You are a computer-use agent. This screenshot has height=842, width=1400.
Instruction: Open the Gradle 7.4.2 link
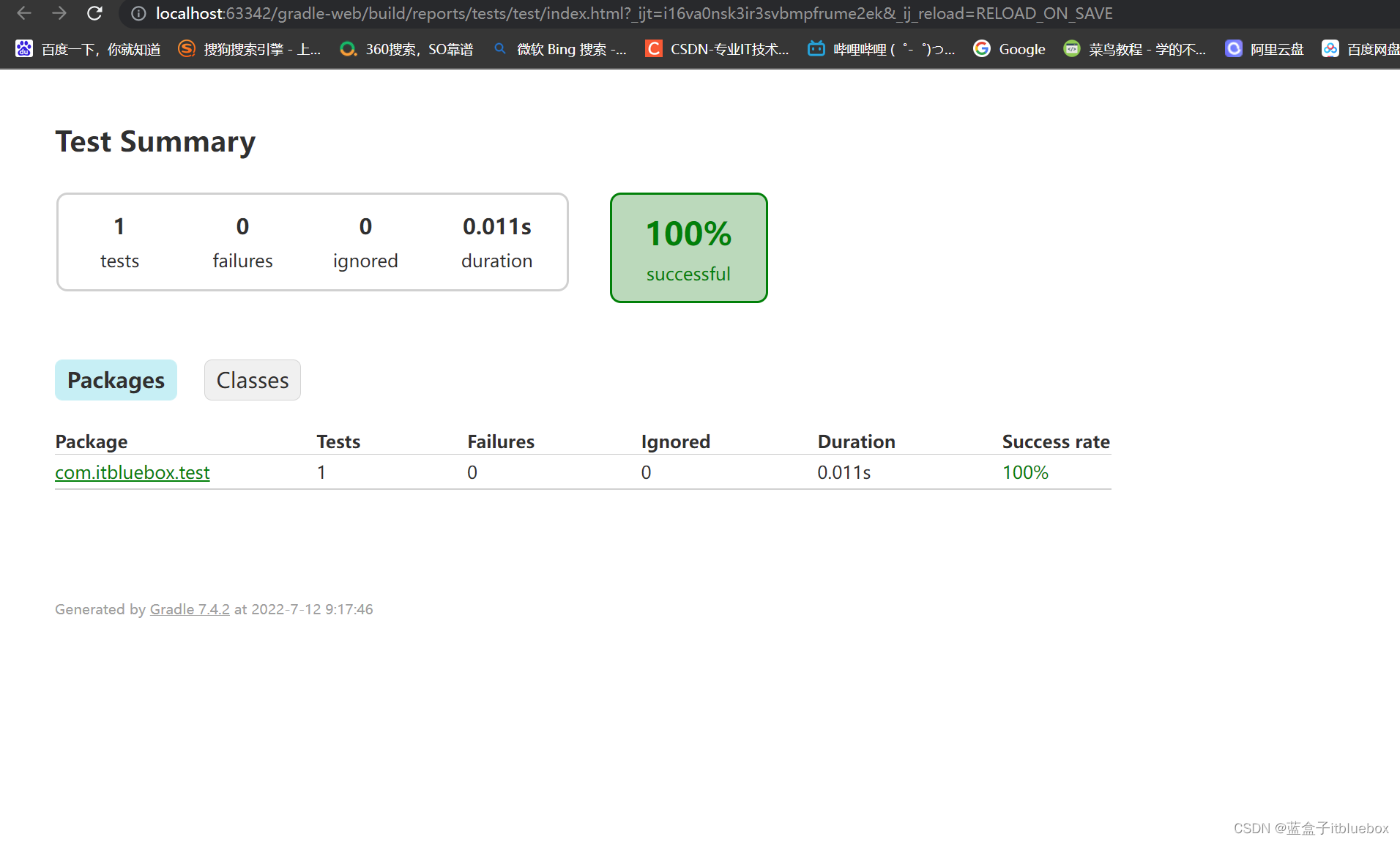(x=190, y=609)
